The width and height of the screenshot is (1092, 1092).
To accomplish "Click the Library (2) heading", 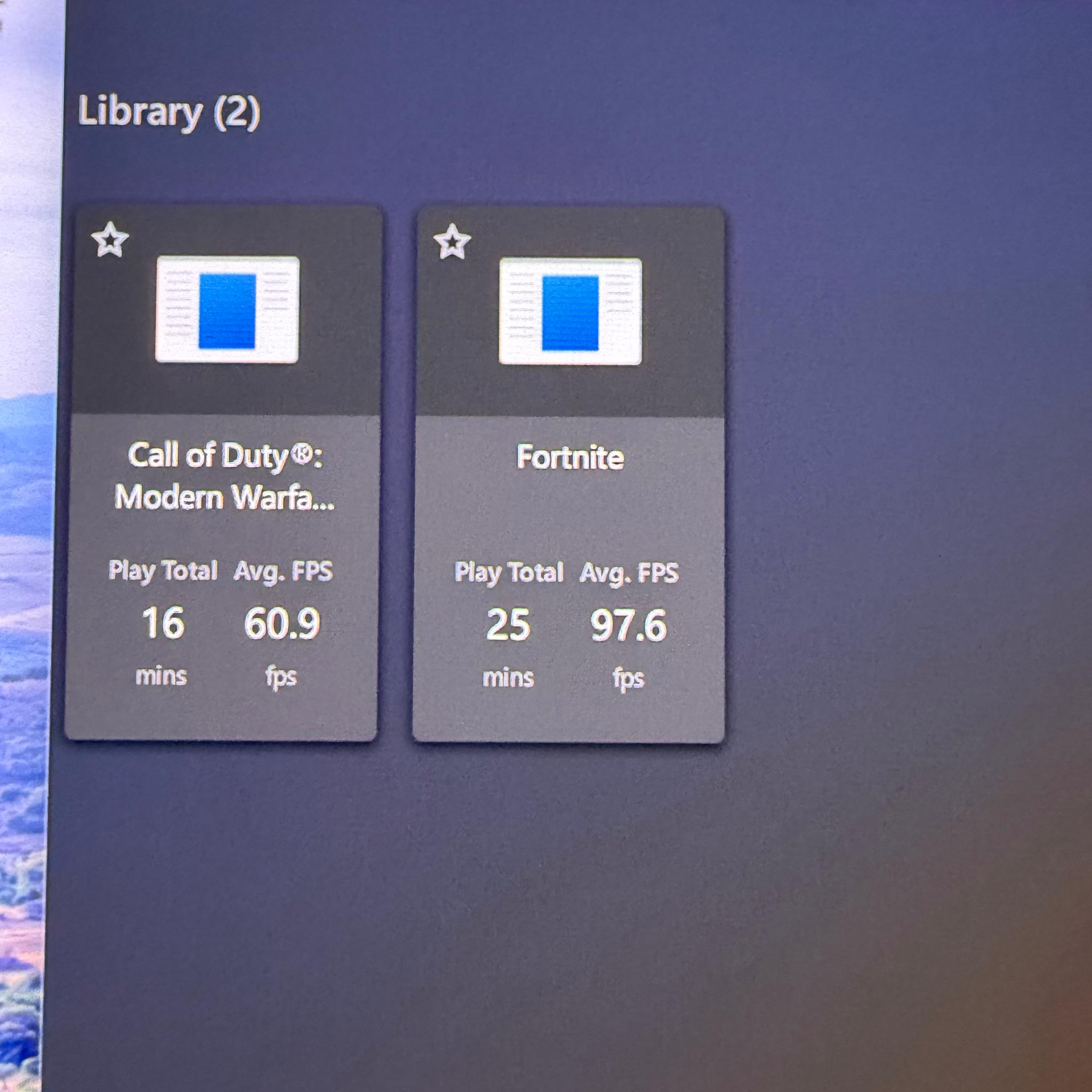I will tap(168, 112).
